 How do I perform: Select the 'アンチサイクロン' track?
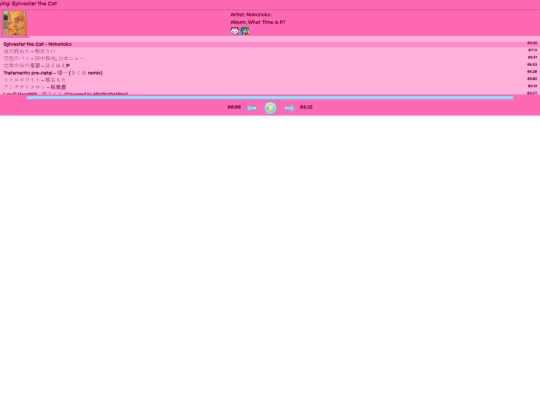pos(270,87)
